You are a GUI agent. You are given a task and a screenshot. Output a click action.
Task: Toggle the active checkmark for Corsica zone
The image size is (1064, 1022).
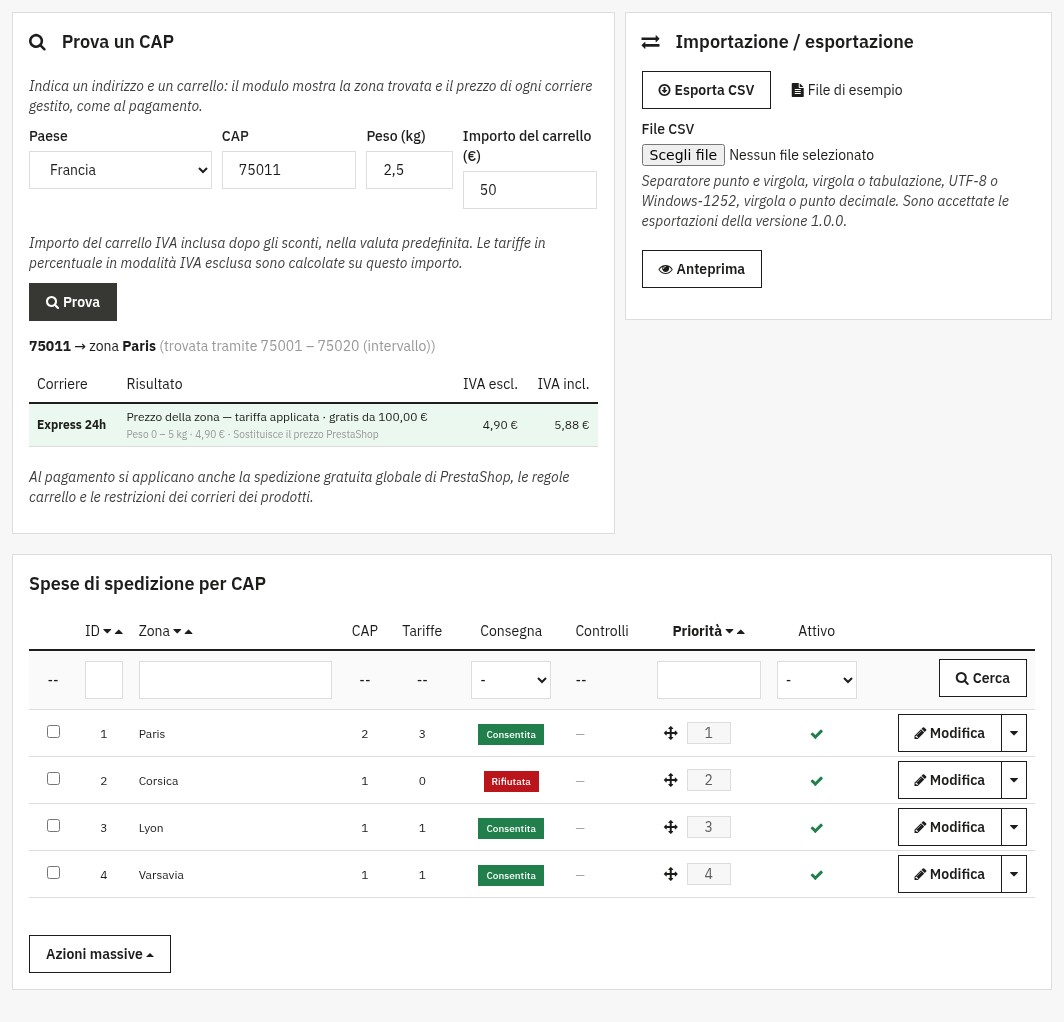coord(816,780)
